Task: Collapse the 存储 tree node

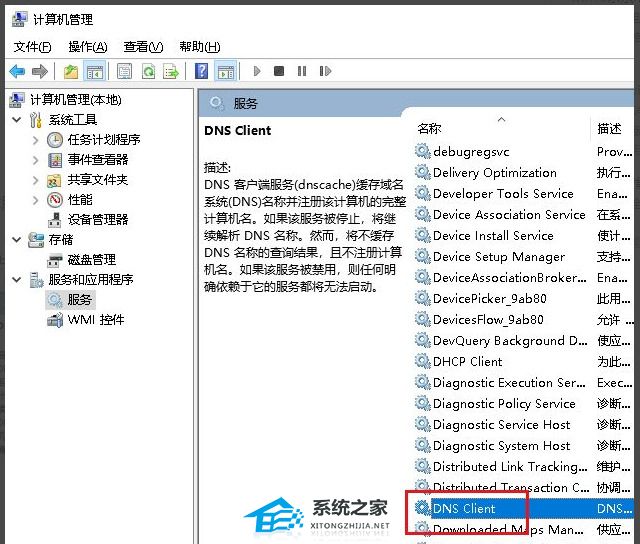Action: [x=17, y=240]
